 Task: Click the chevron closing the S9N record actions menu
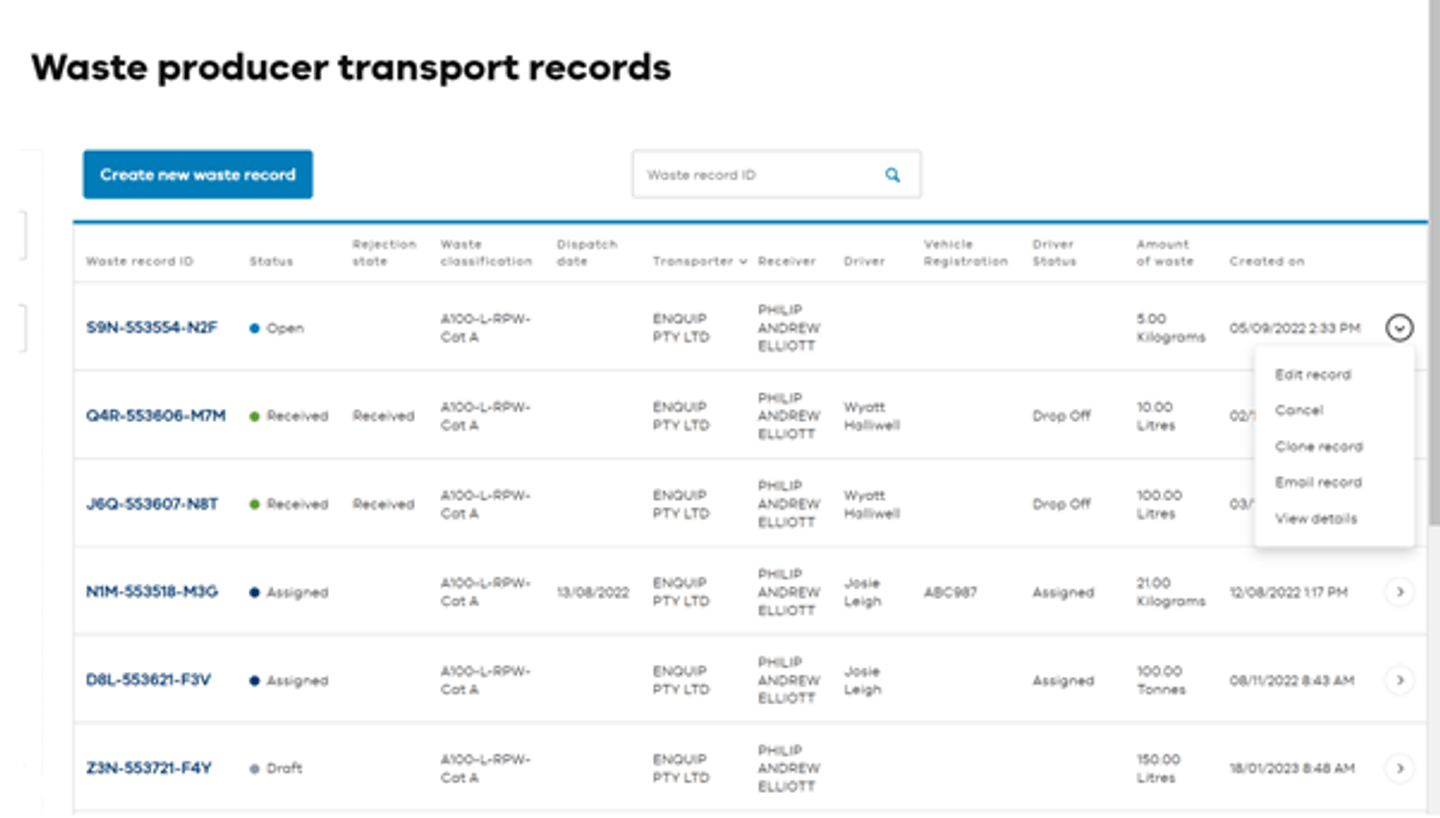pyautogui.click(x=1399, y=327)
